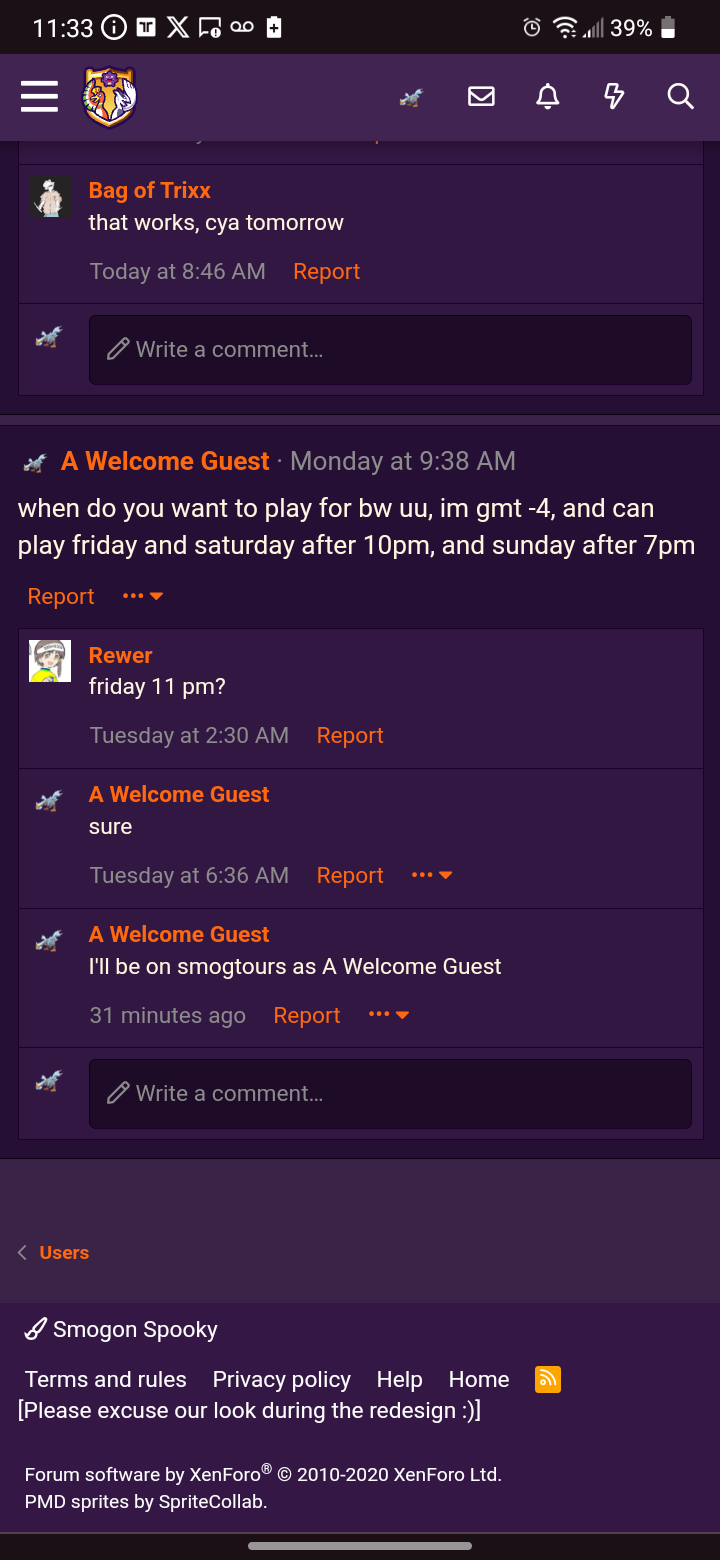Expand options dropdown under main profile post
Image resolution: width=720 pixels, height=1560 pixels.
[x=143, y=596]
